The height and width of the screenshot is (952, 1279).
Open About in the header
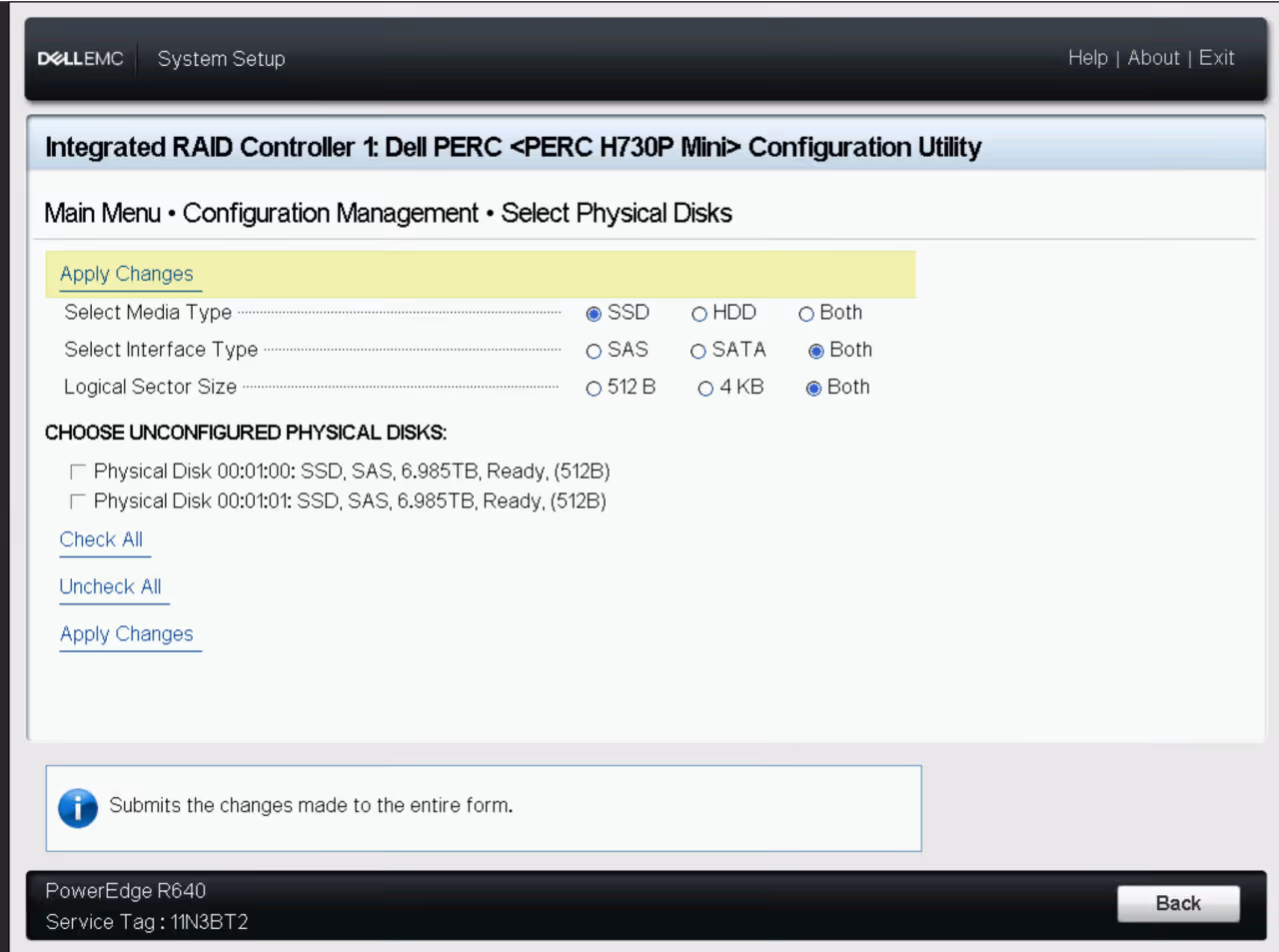[1154, 58]
